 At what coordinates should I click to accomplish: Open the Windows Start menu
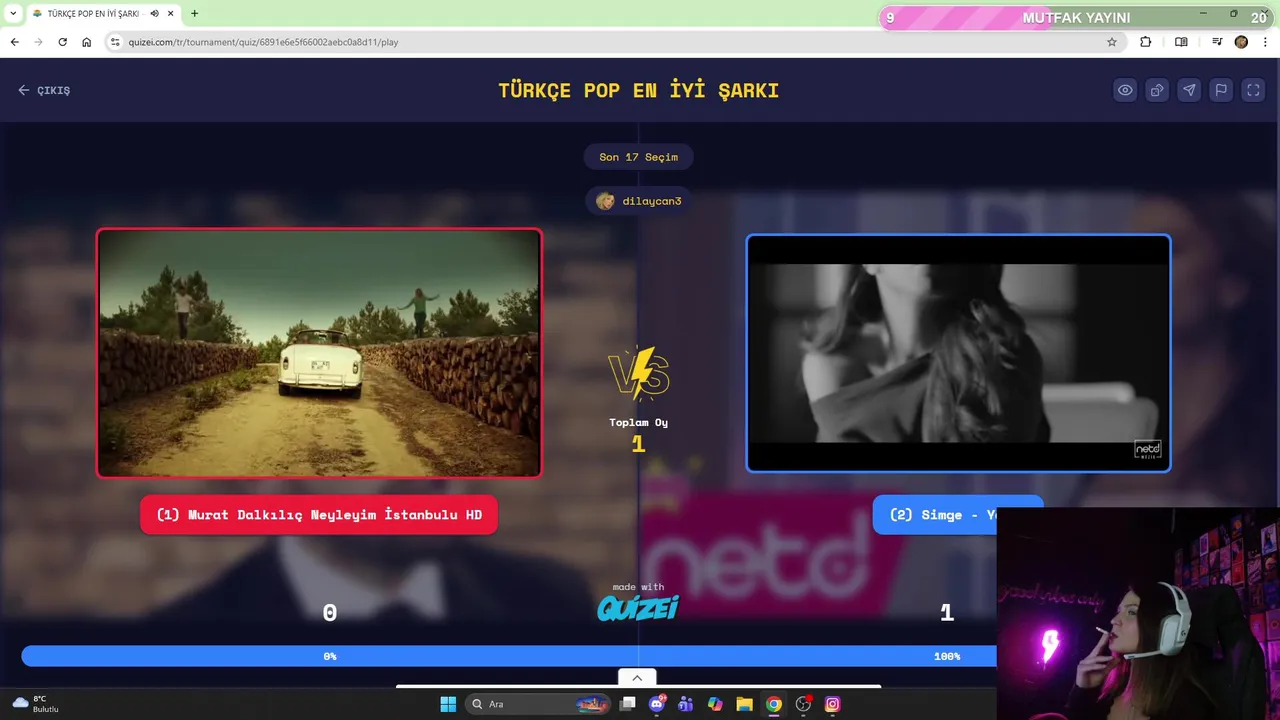[448, 704]
